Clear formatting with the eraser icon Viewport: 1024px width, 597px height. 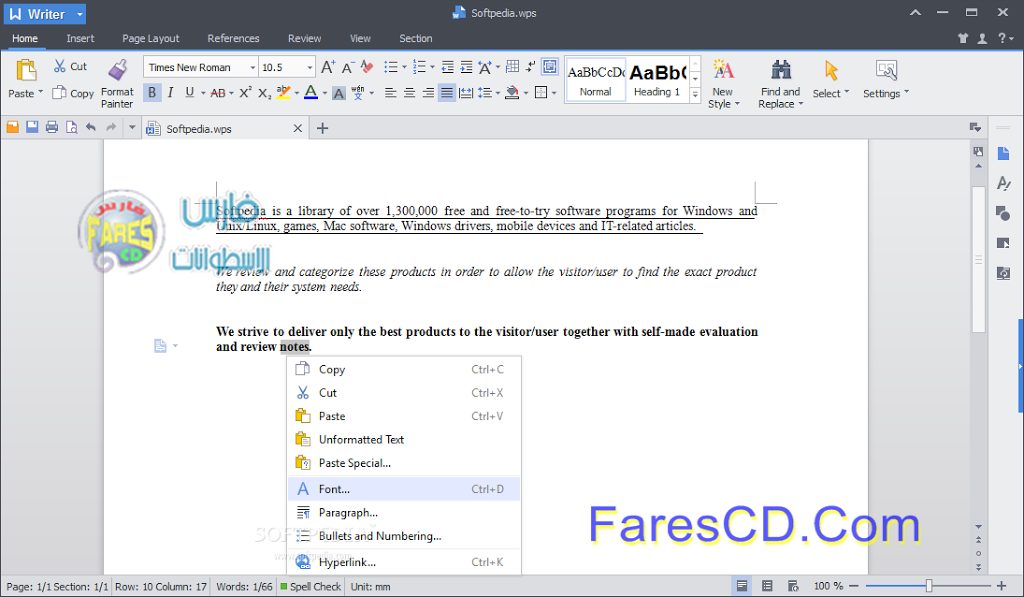[367, 67]
